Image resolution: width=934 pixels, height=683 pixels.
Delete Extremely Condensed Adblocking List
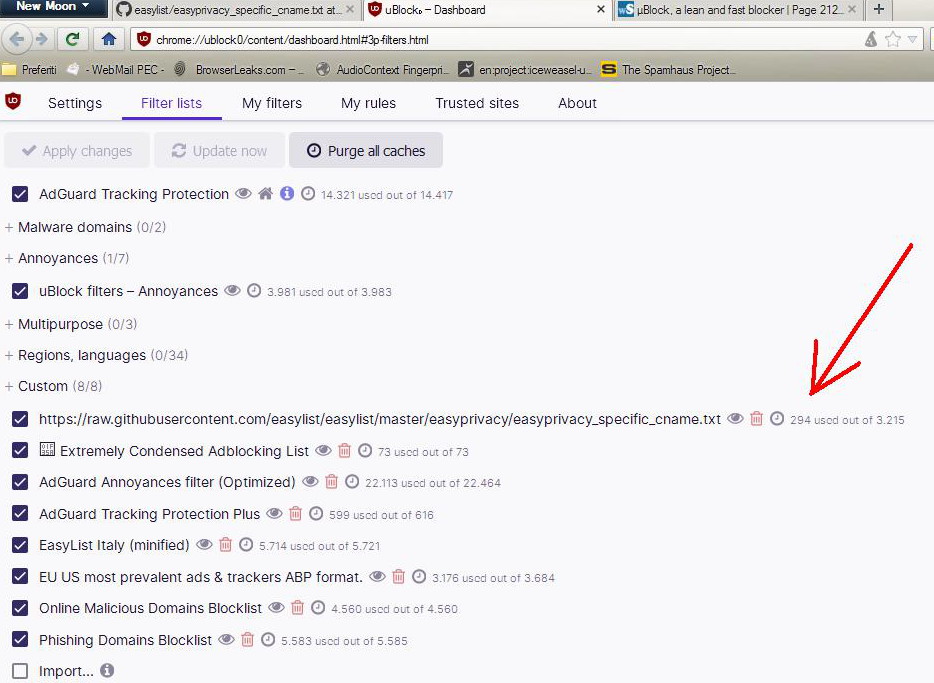(x=344, y=451)
